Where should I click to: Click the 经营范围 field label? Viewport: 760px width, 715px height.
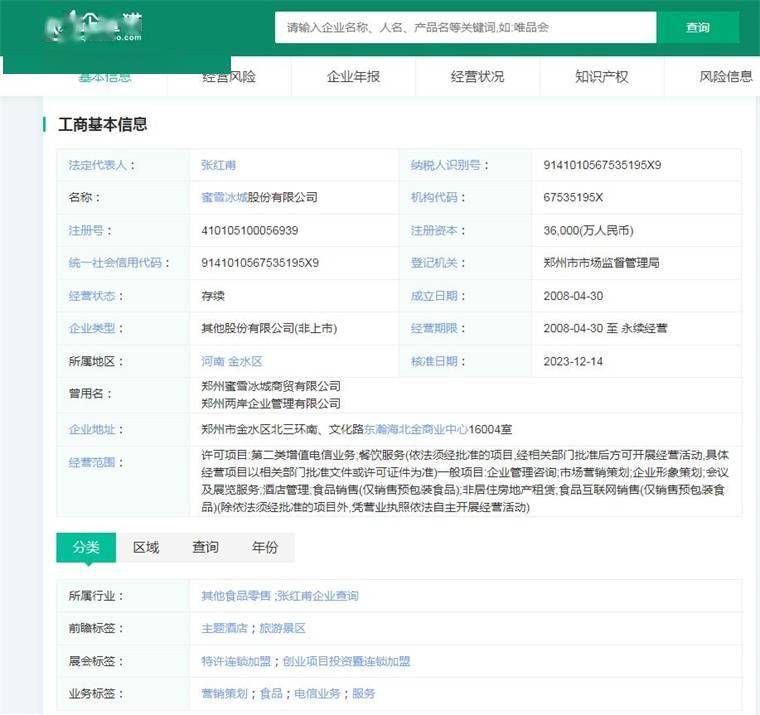click(x=92, y=462)
